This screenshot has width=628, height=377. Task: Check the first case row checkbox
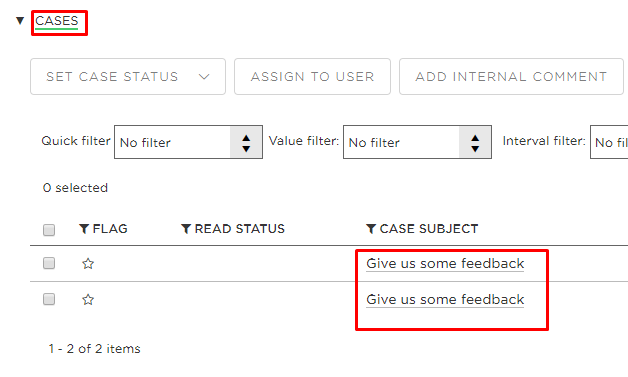tap(49, 263)
